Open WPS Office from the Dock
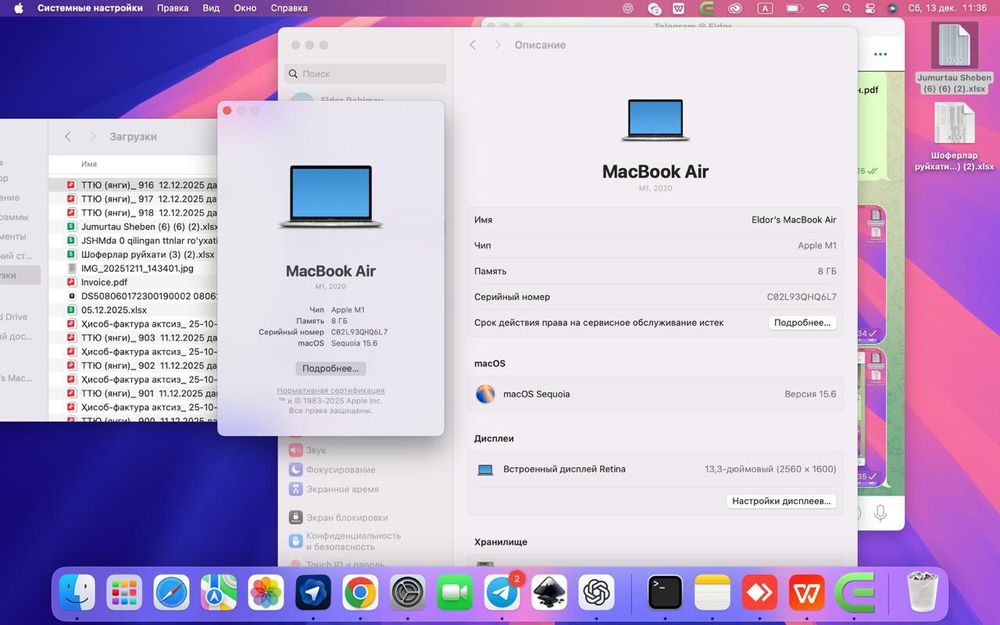The height and width of the screenshot is (625, 1000). (x=807, y=592)
